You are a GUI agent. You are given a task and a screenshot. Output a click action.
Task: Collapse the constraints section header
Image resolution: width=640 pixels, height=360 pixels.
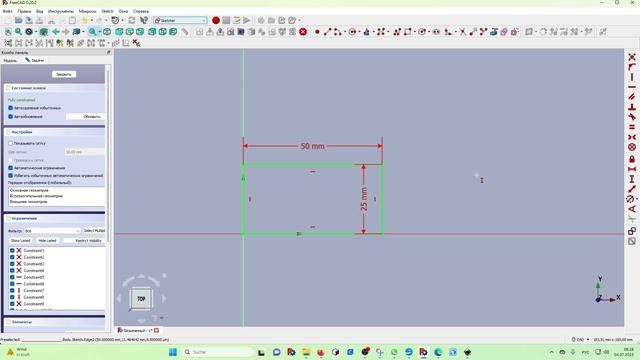(x=54, y=218)
